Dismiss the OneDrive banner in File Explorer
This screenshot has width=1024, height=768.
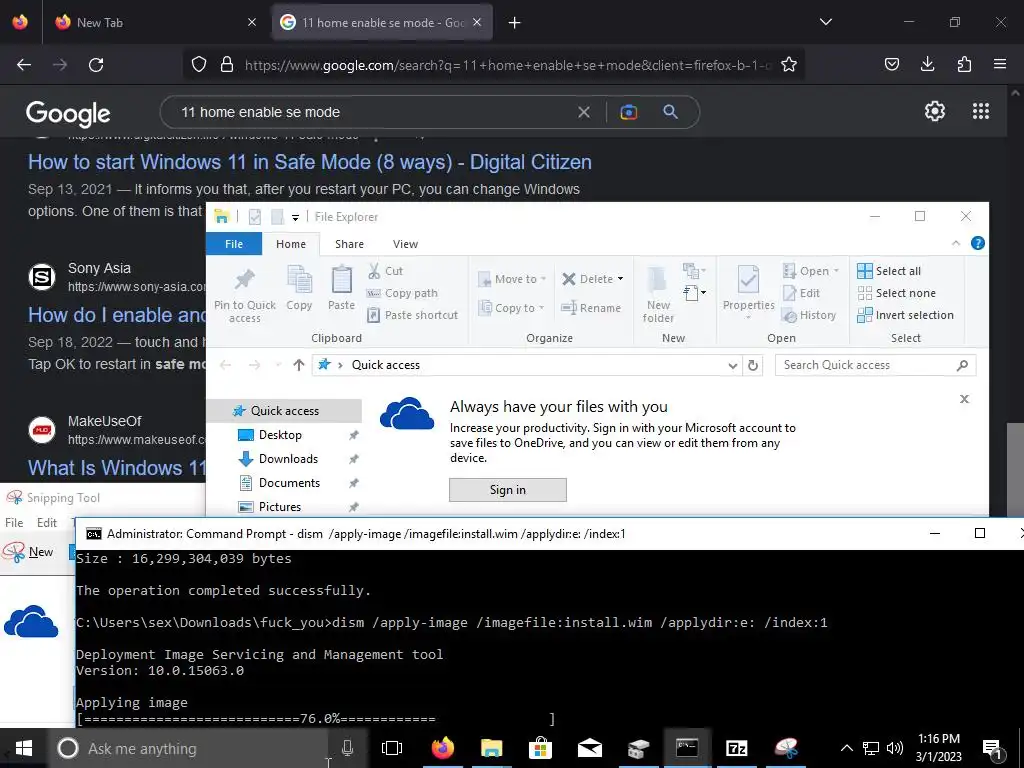tap(964, 398)
